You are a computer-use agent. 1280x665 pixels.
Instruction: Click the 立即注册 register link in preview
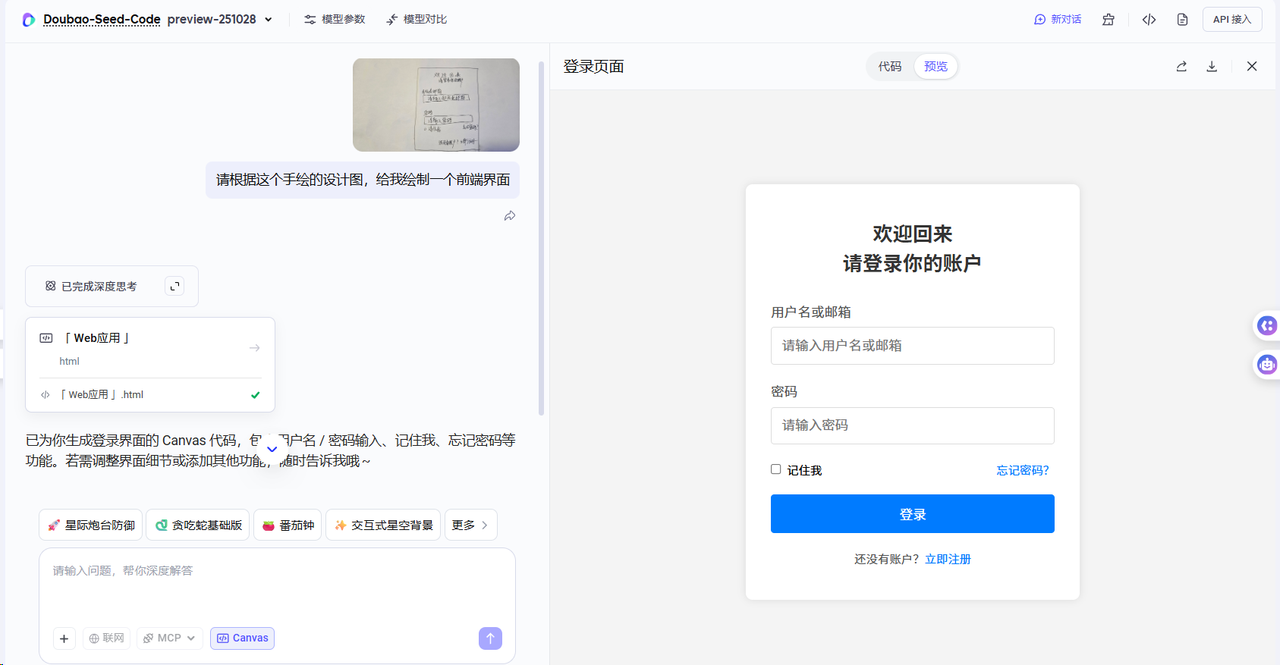tap(947, 559)
